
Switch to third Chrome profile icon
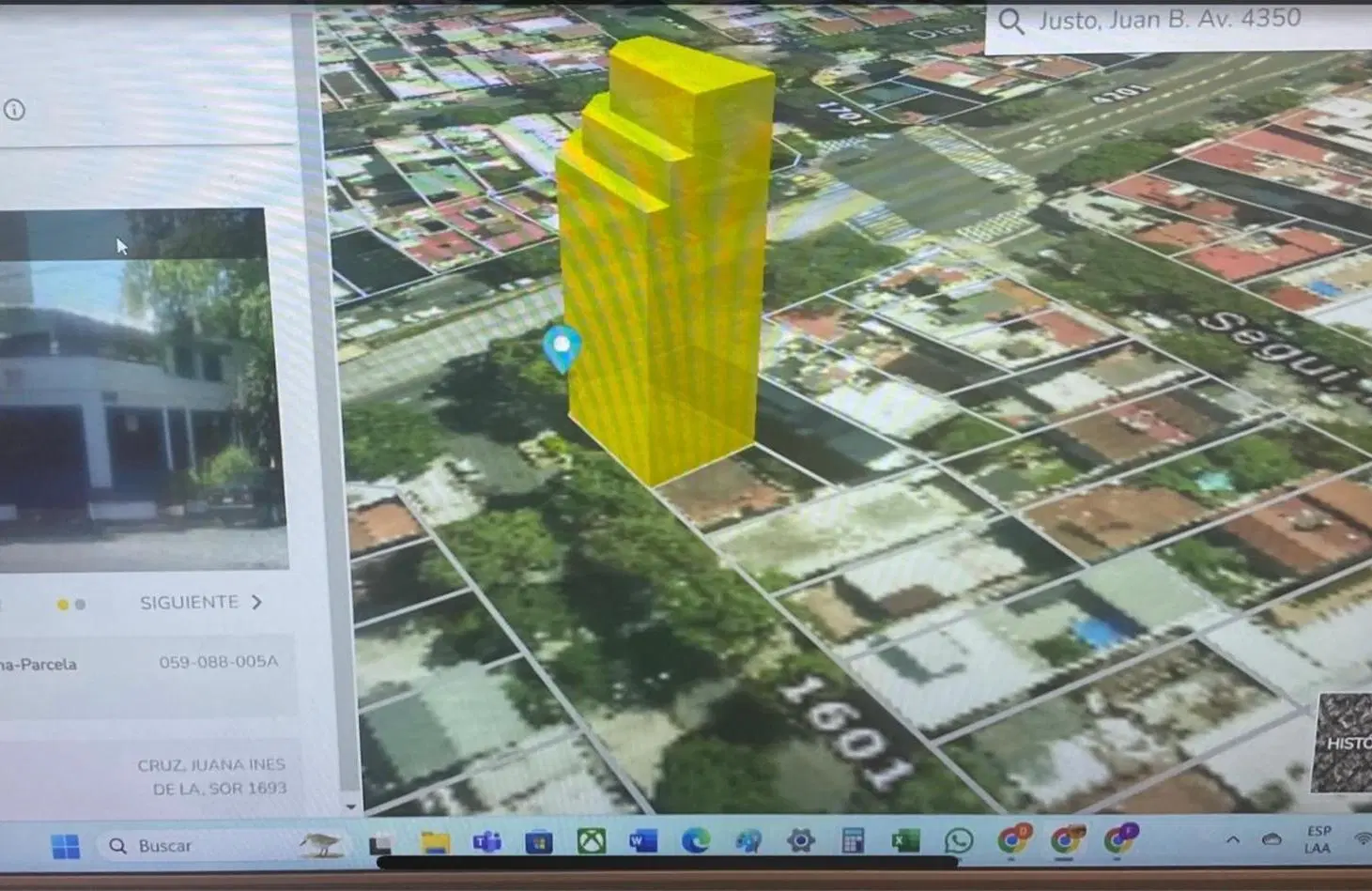pyautogui.click(x=1119, y=838)
